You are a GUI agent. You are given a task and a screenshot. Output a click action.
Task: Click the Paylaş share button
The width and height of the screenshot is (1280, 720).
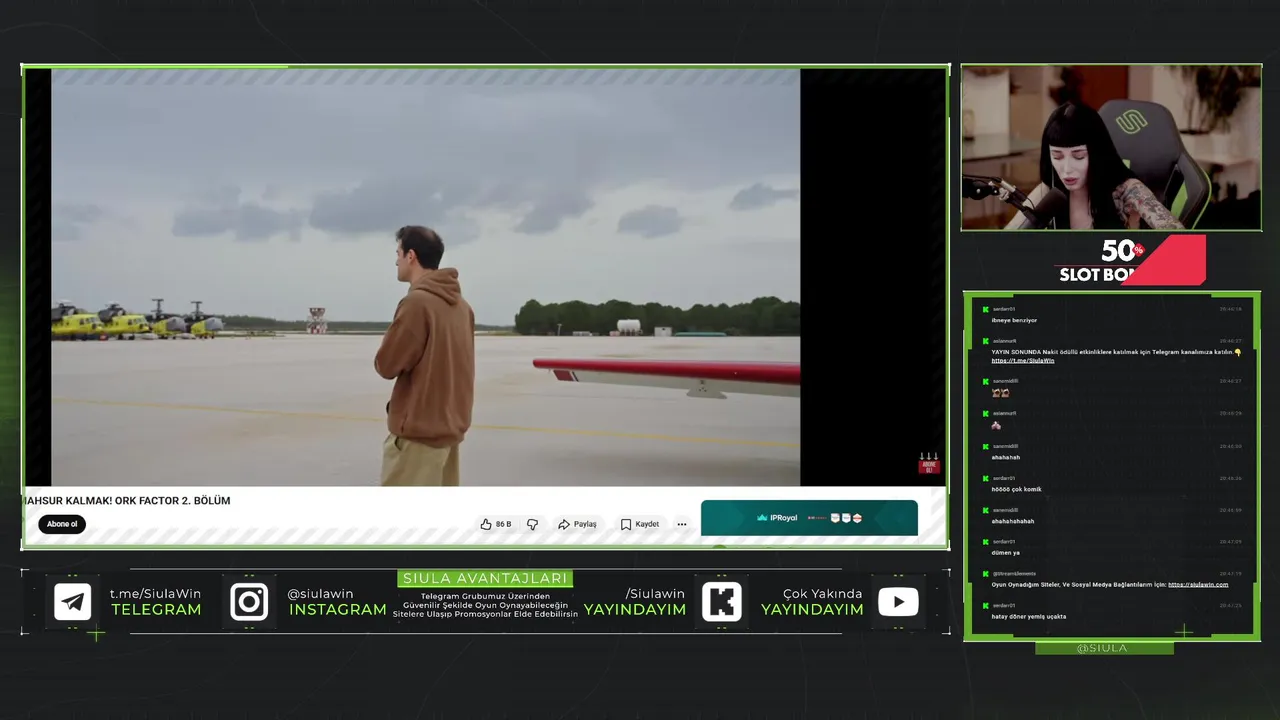[578, 524]
